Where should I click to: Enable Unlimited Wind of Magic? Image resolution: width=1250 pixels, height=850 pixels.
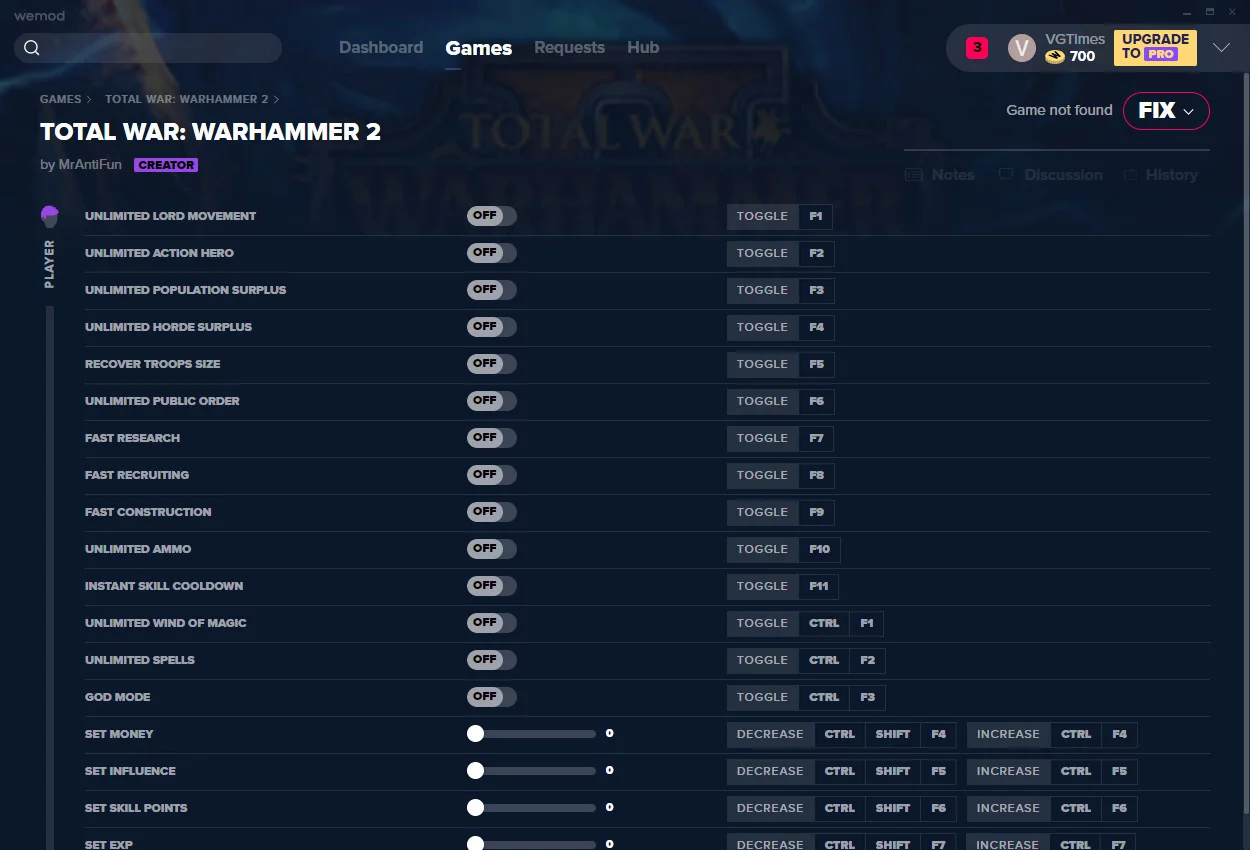point(492,623)
